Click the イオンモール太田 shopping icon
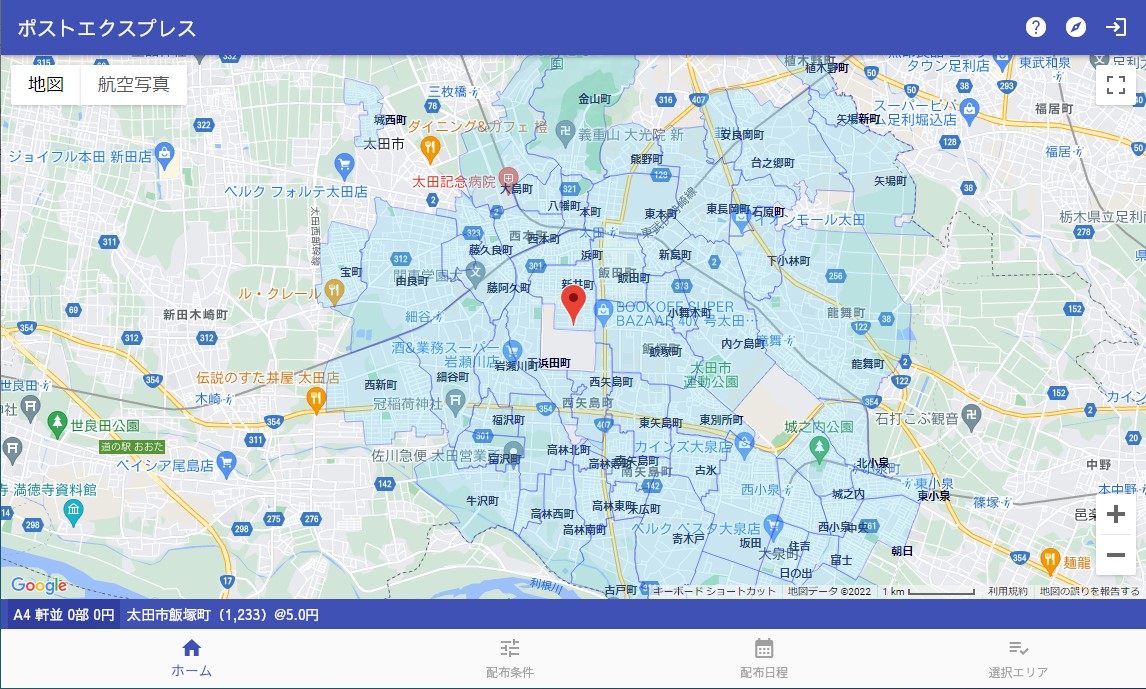Image resolution: width=1146 pixels, height=689 pixels. 740,221
